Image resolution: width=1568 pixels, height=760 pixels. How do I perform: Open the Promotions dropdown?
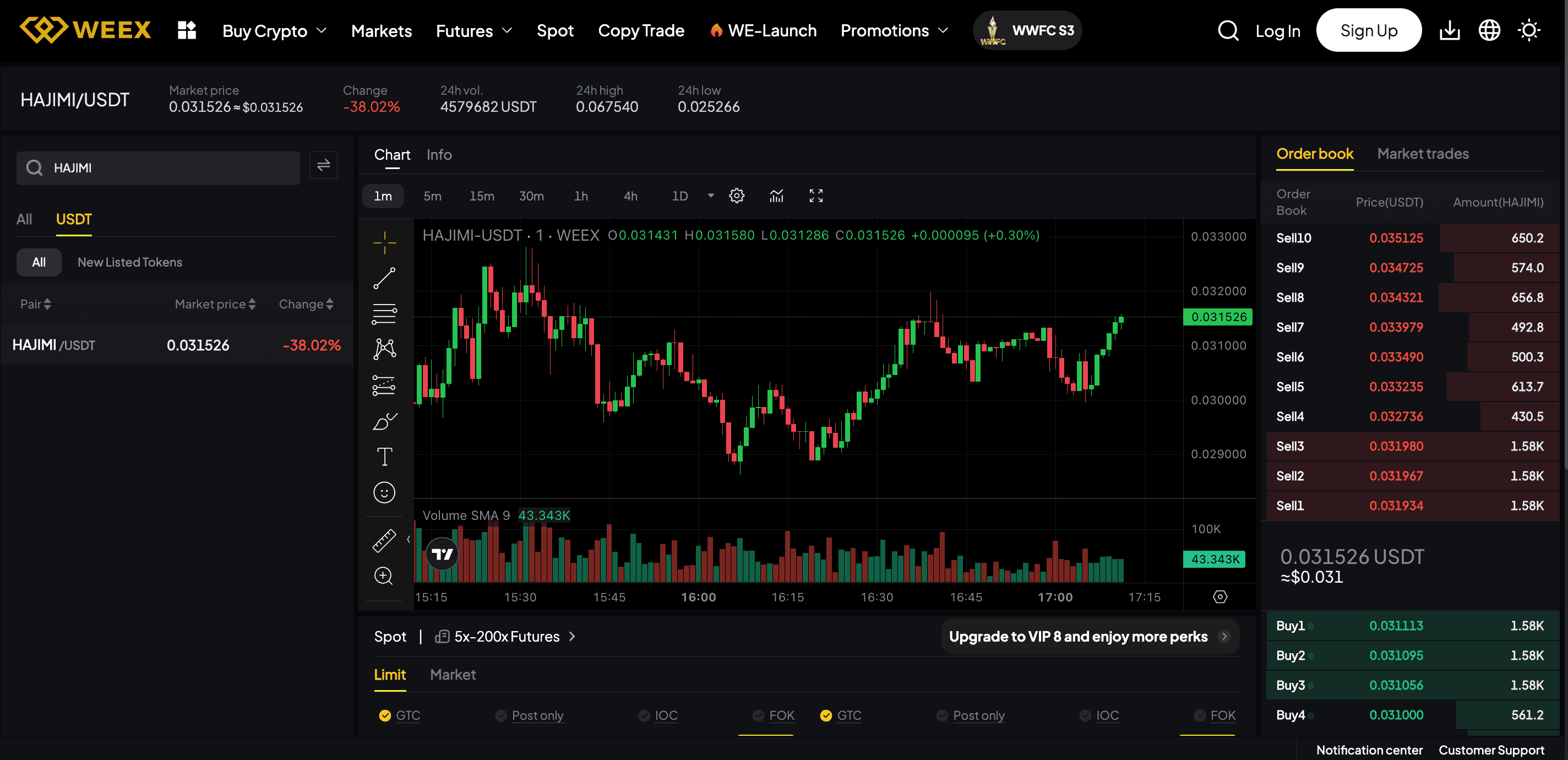894,30
